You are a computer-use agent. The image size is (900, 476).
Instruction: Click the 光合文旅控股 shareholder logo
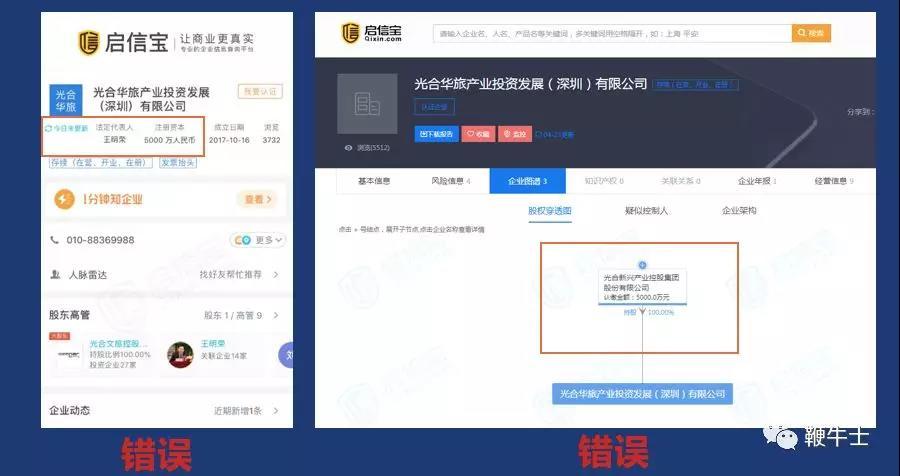[x=69, y=355]
